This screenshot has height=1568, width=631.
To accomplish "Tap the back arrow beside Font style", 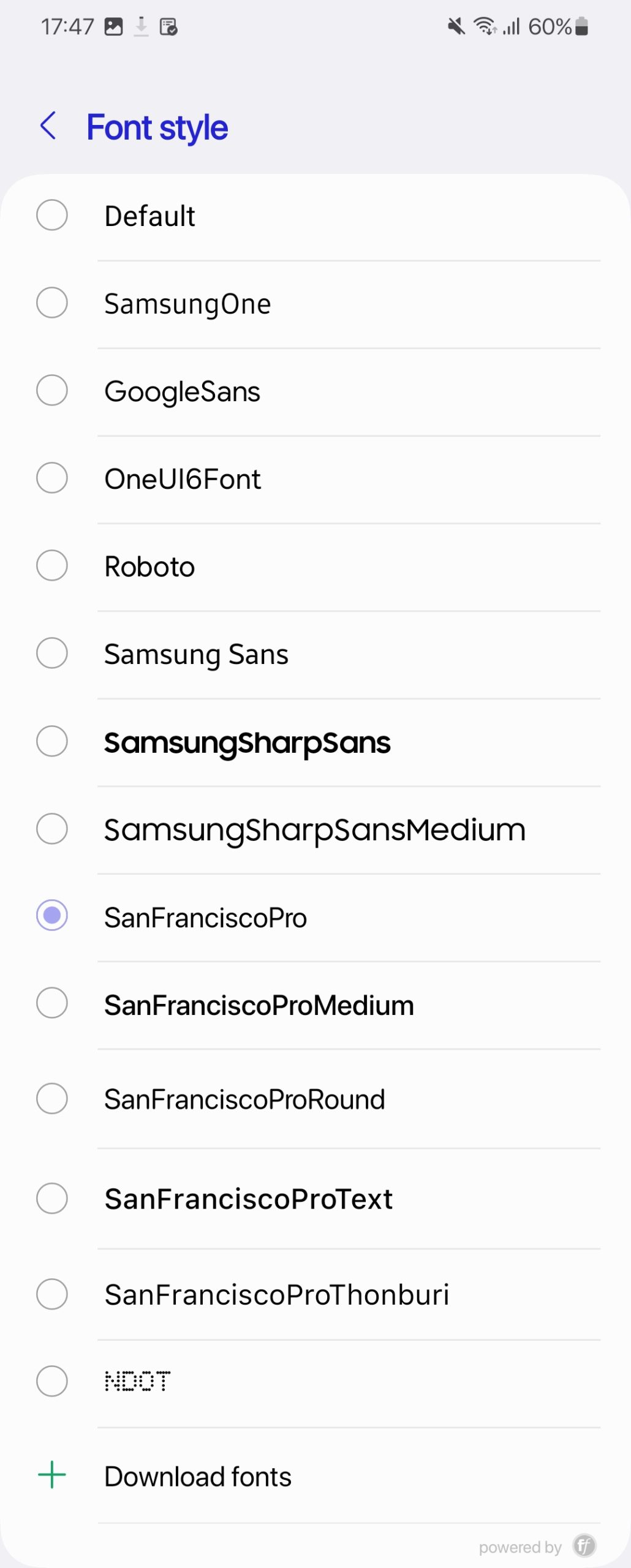I will coord(48,126).
